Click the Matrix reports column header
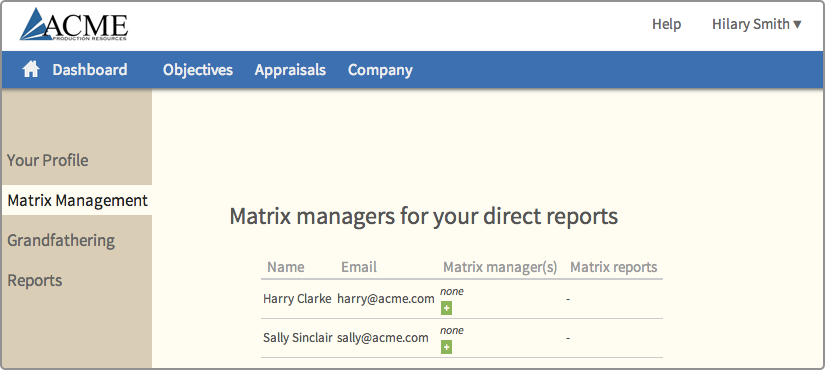Viewport: 825px width, 370px height. [x=613, y=267]
